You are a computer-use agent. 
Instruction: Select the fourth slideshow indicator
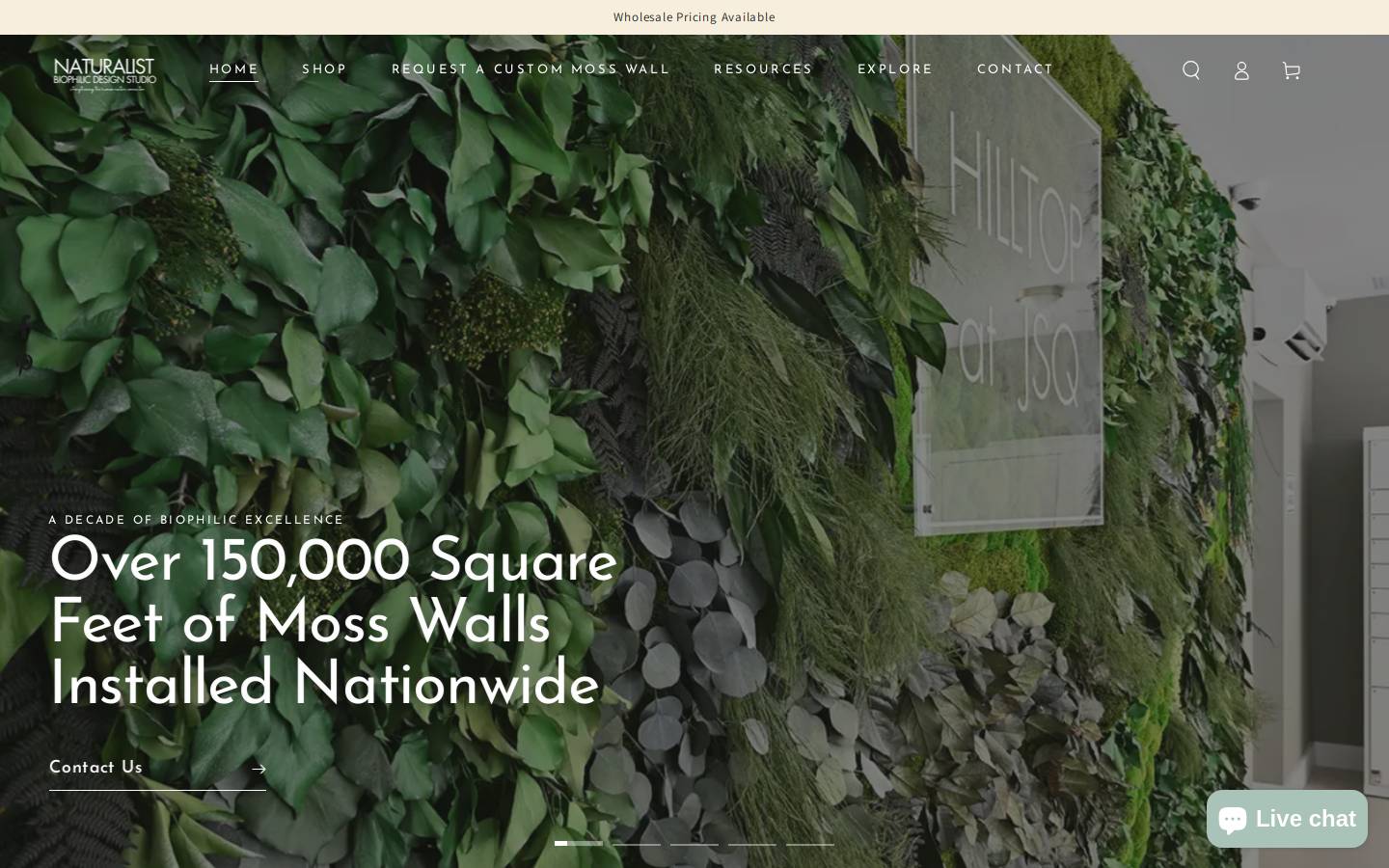(752, 844)
